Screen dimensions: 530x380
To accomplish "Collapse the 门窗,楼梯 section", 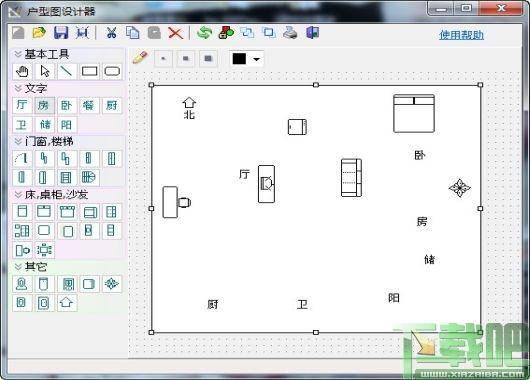I will coord(18,141).
